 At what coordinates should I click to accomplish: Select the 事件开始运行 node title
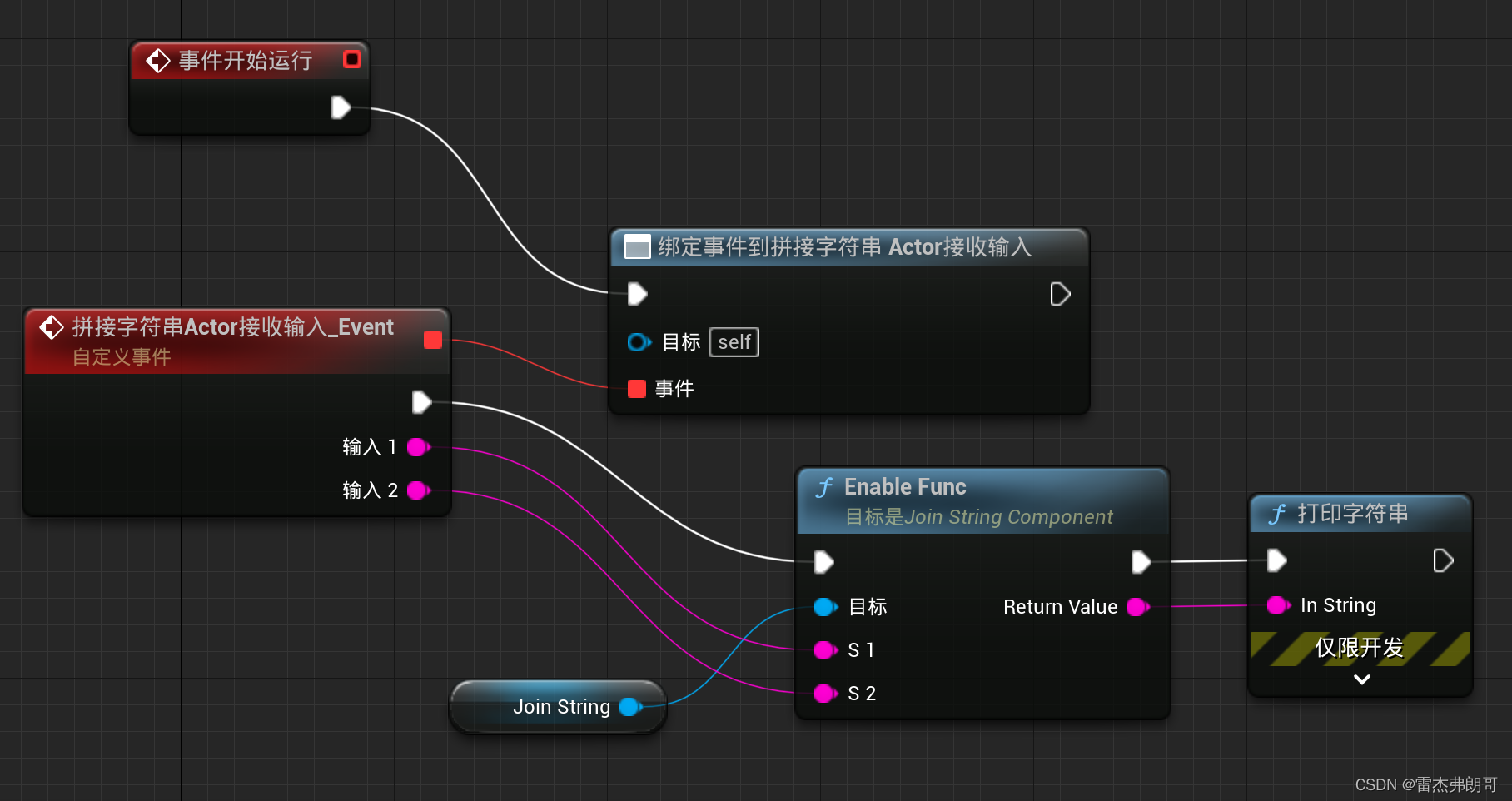(246, 61)
